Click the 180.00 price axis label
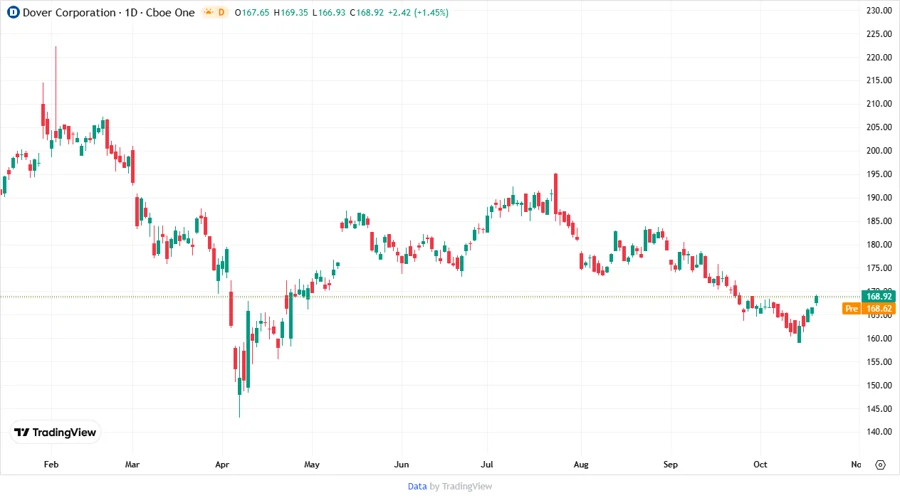The width and height of the screenshot is (900, 498). coord(879,244)
